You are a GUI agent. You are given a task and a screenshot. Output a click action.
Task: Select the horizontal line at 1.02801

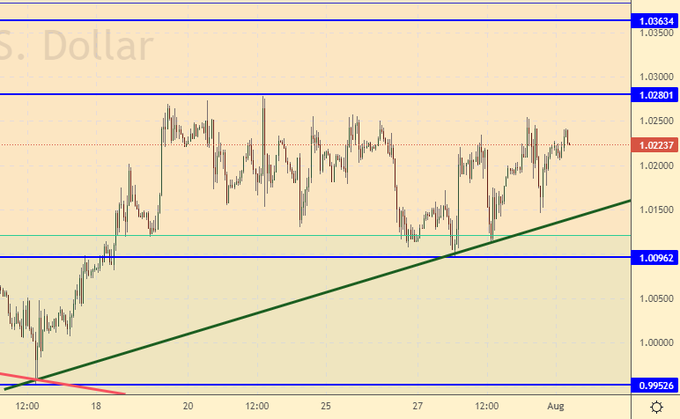400,94
